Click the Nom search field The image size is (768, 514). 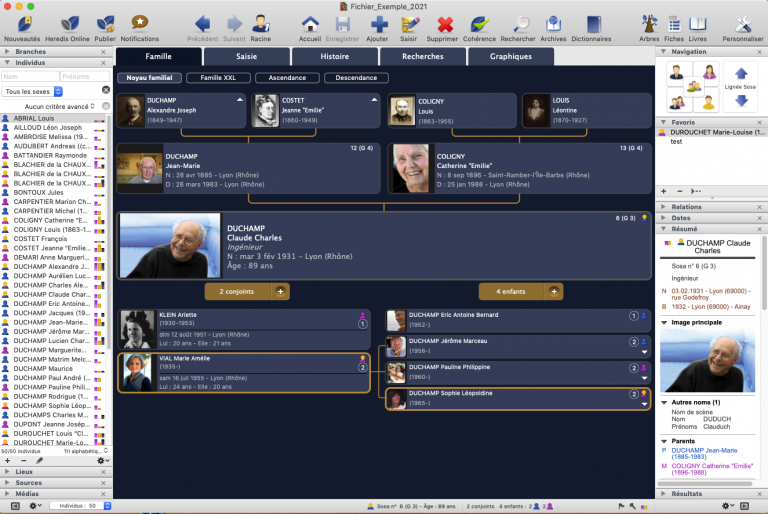(x=28, y=76)
